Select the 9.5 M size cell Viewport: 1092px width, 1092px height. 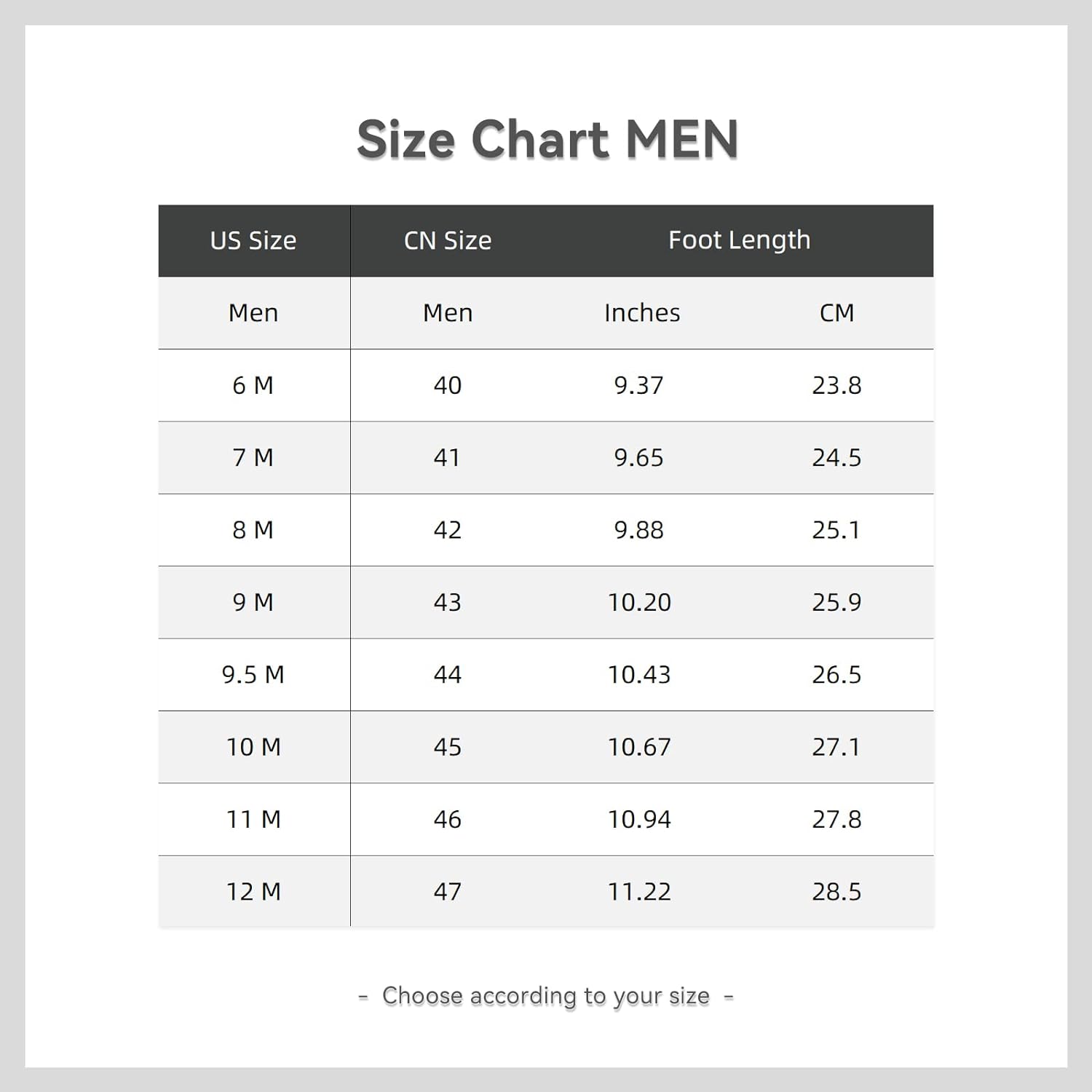point(253,675)
